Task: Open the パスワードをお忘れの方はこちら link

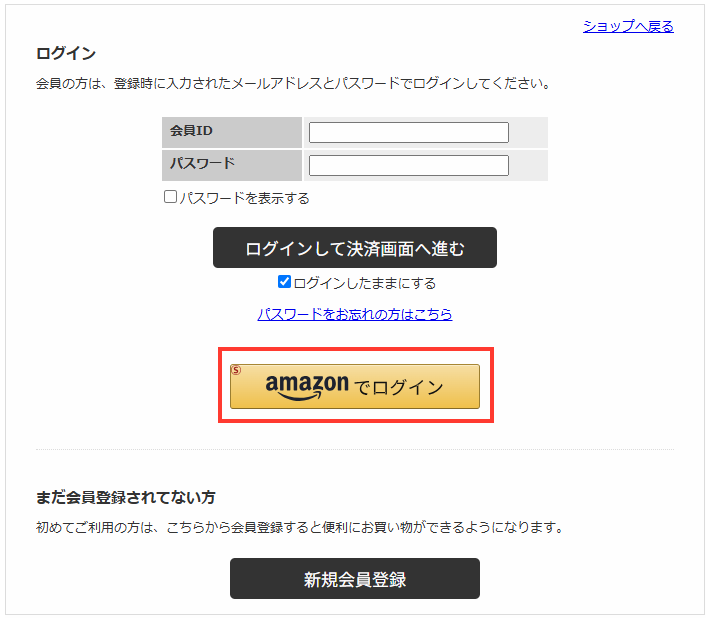Action: [x=355, y=314]
